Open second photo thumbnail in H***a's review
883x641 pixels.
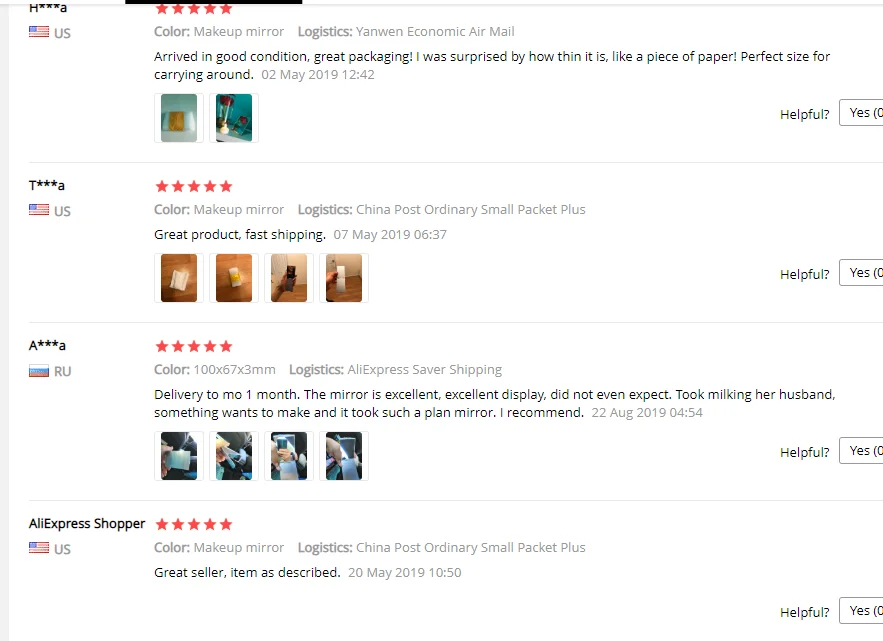[x=234, y=118]
